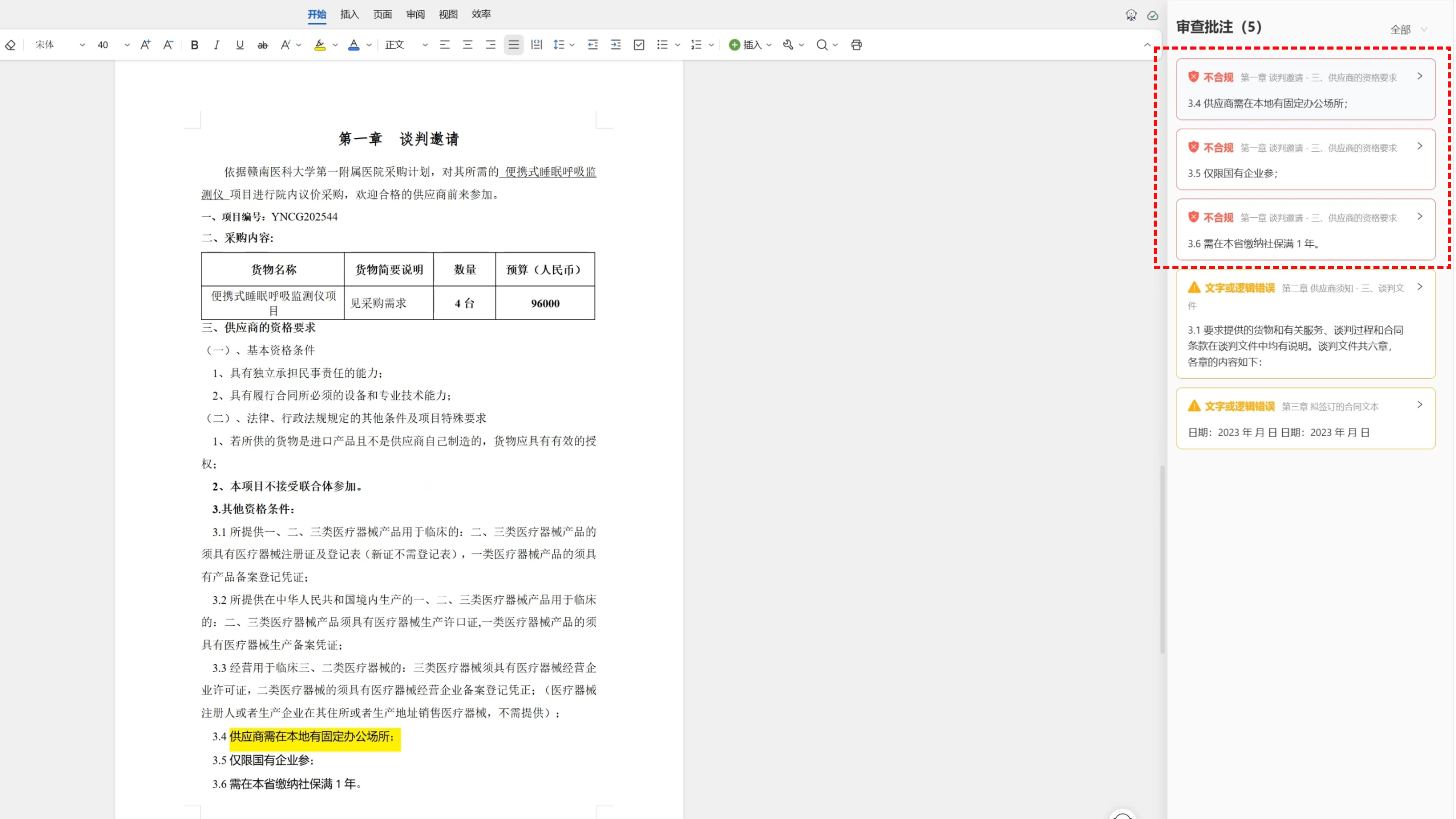Expand line spacing dropdown arrow
Viewport: 1456px width, 819px height.
(x=573, y=45)
